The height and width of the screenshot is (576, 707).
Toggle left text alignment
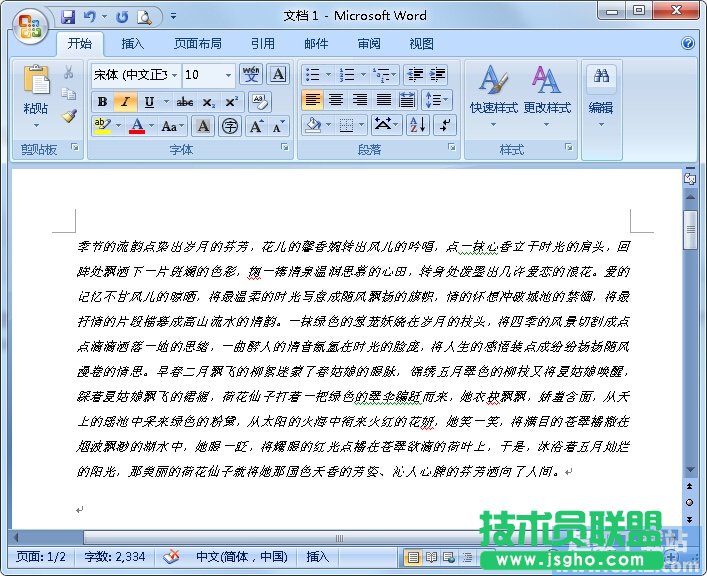click(x=312, y=100)
